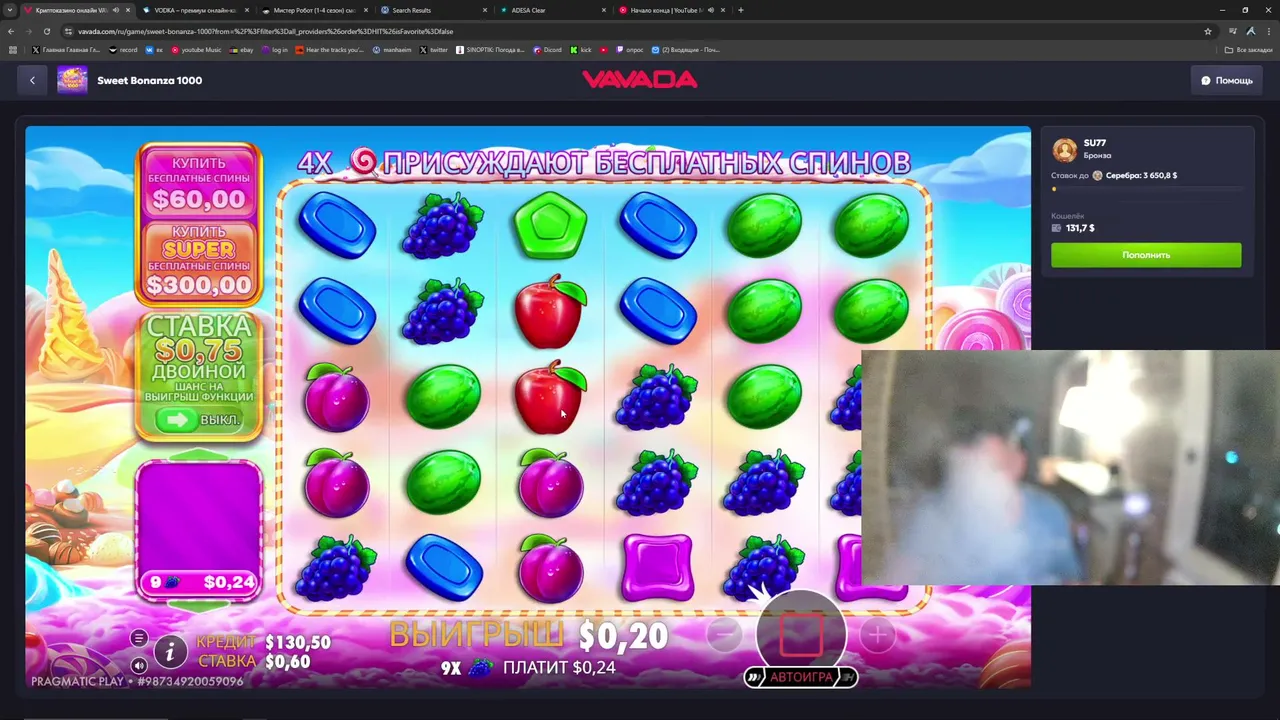
Task: Go back with the Vavada back arrow
Action: (32, 80)
